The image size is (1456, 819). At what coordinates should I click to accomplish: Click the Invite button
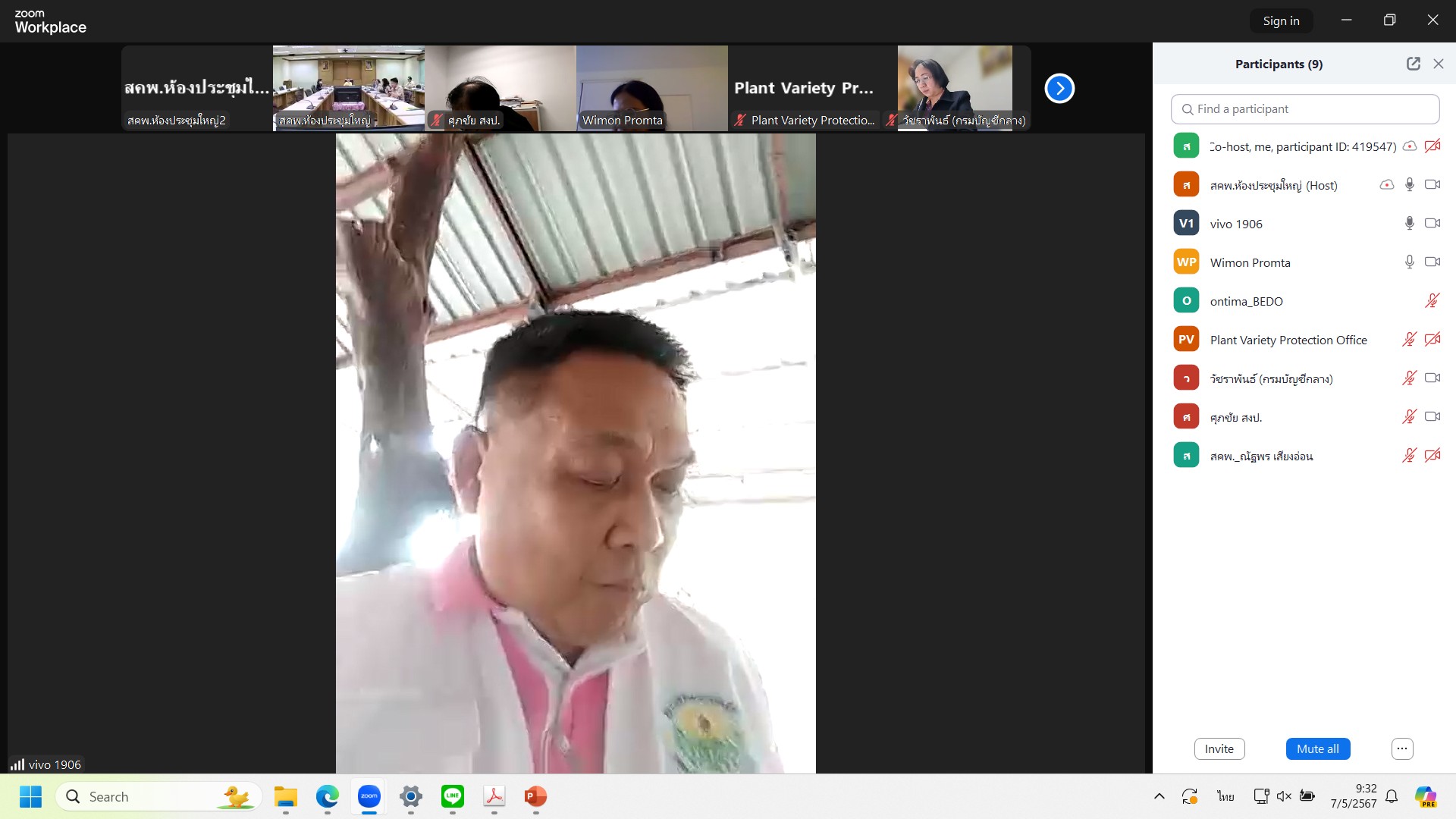(1219, 749)
